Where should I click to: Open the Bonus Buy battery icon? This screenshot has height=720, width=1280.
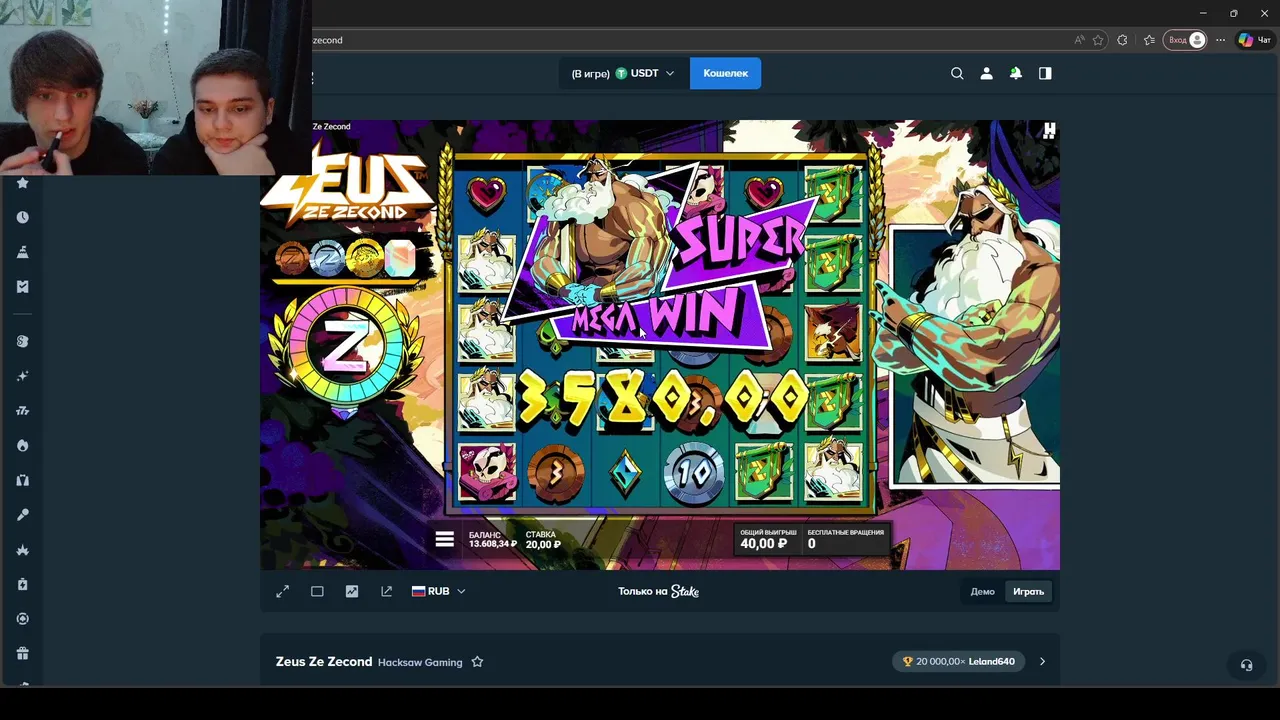22,584
